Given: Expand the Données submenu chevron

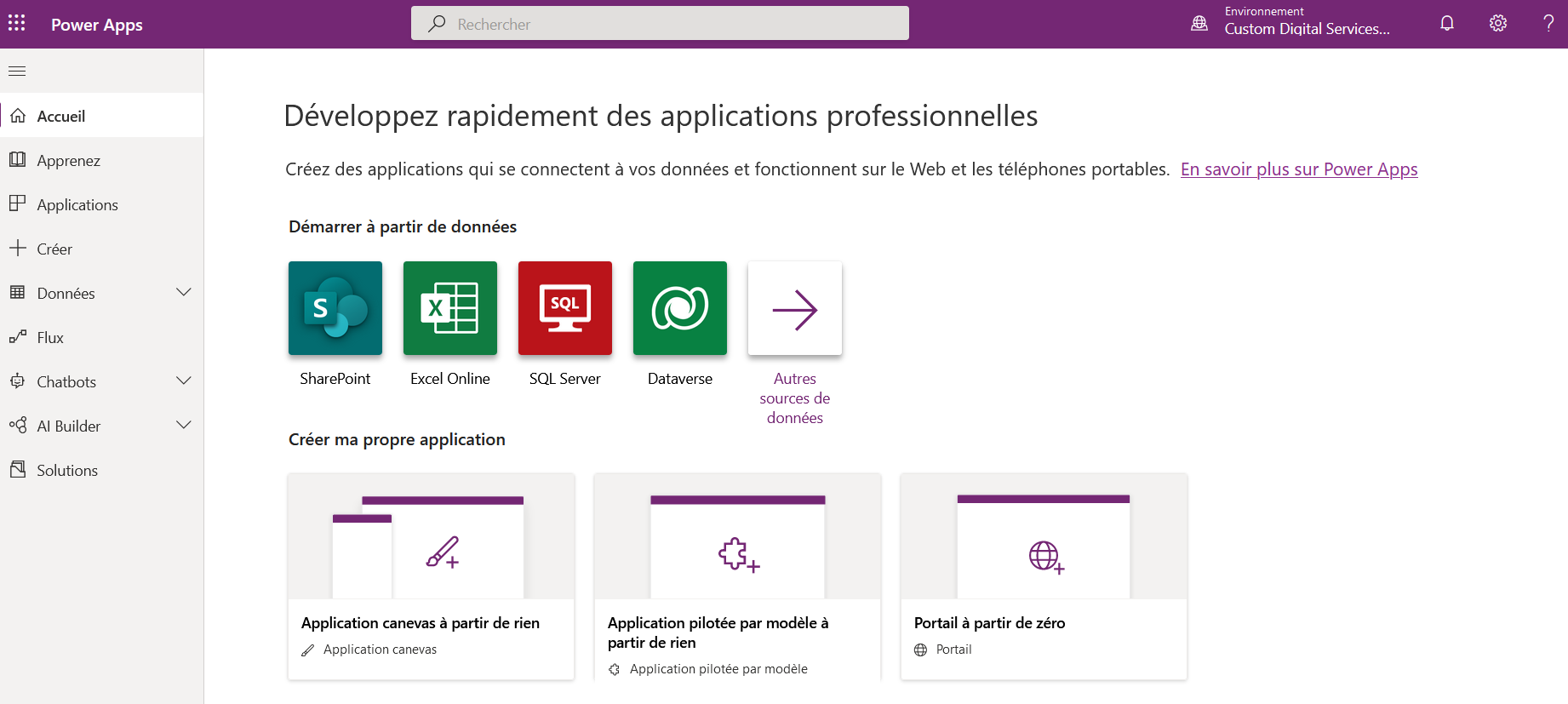Looking at the screenshot, I should 183,292.
